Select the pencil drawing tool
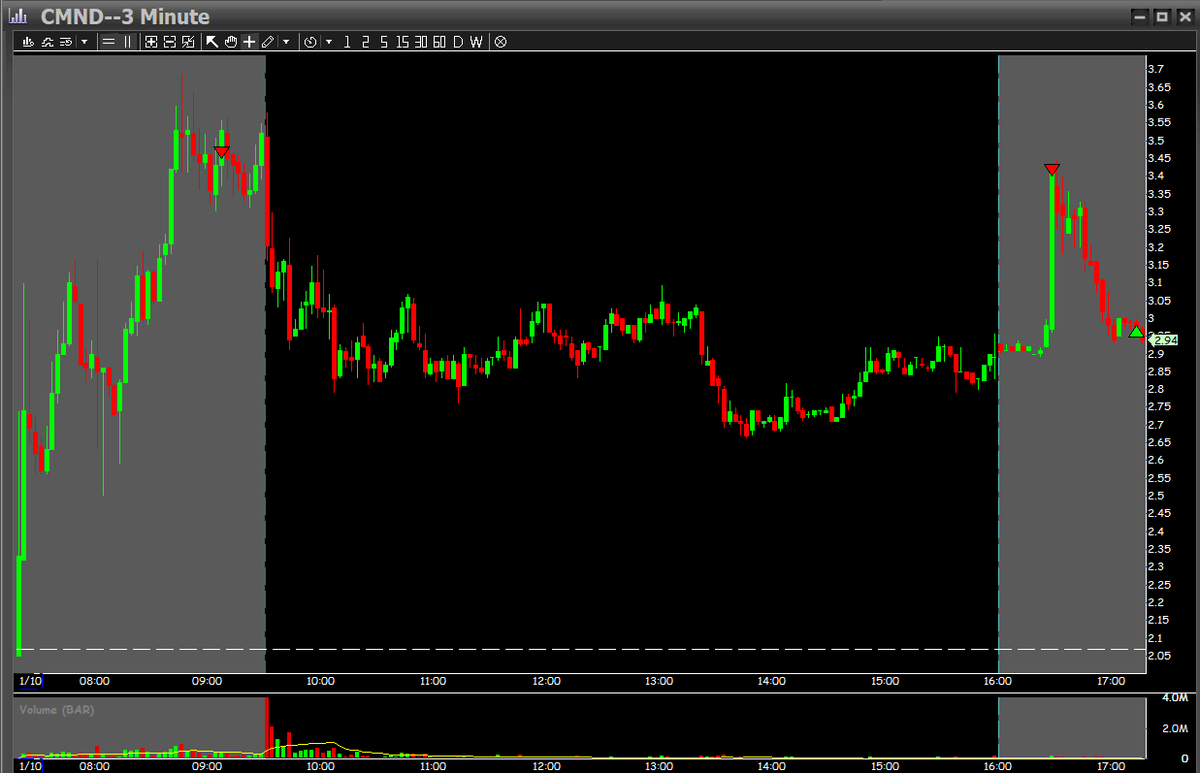 click(x=268, y=42)
